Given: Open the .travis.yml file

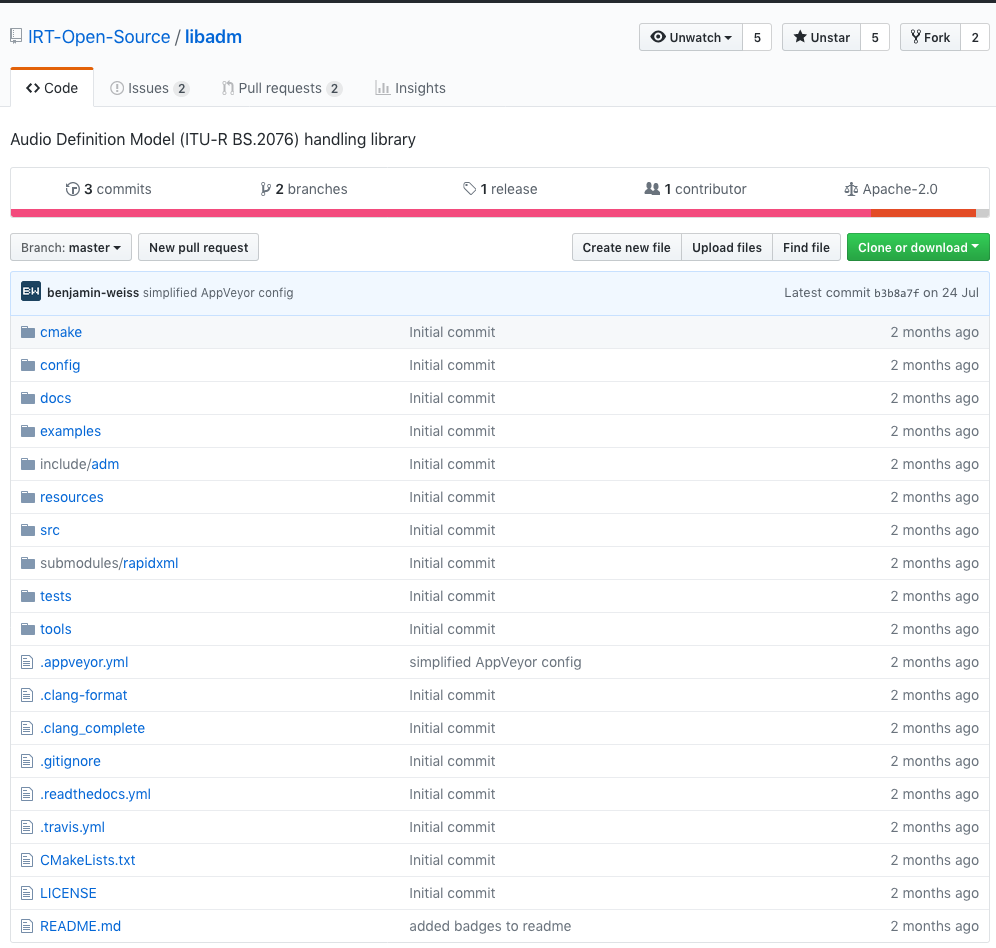Looking at the screenshot, I should 72,827.
